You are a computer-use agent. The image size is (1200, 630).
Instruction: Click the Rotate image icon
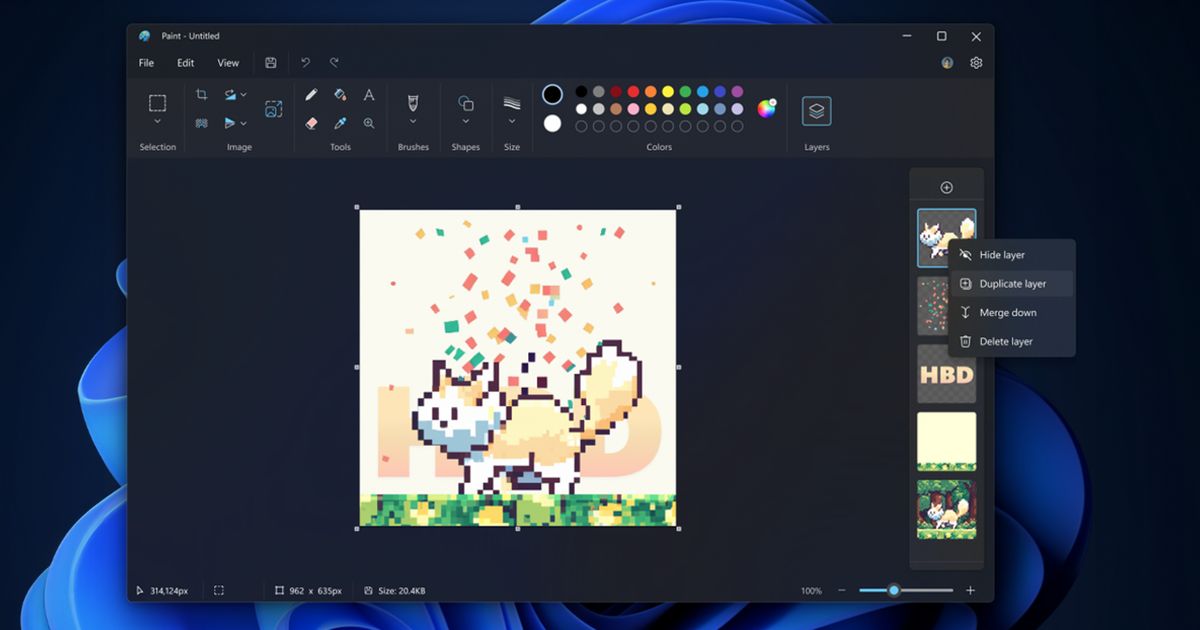tap(230, 95)
